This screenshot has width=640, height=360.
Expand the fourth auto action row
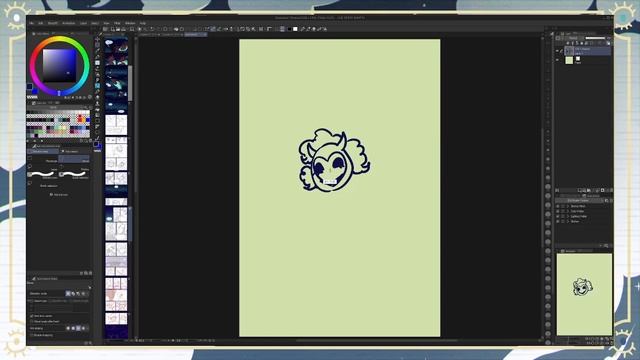pos(568,221)
